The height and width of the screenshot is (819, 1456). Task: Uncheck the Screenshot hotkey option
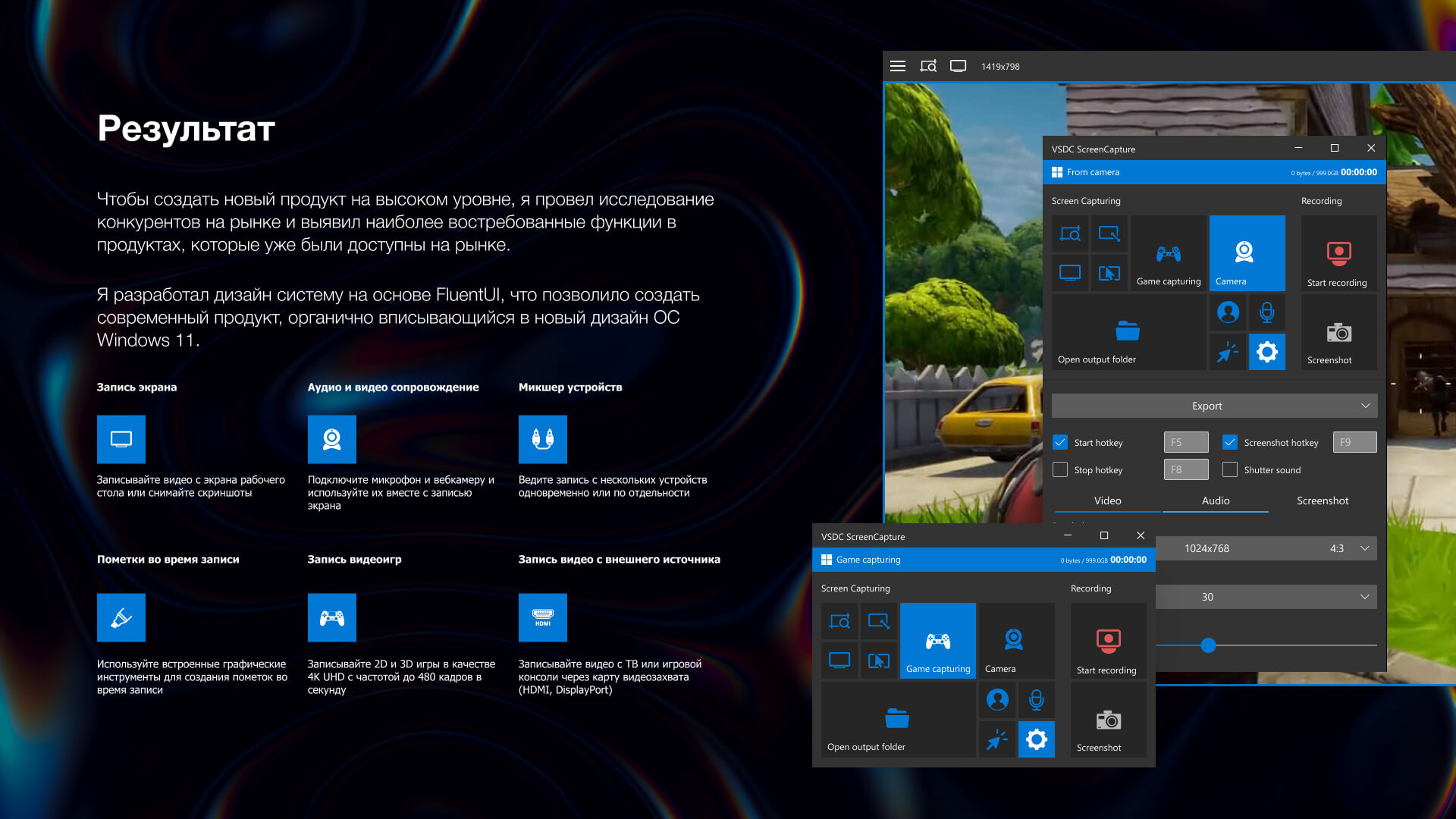click(x=1231, y=442)
